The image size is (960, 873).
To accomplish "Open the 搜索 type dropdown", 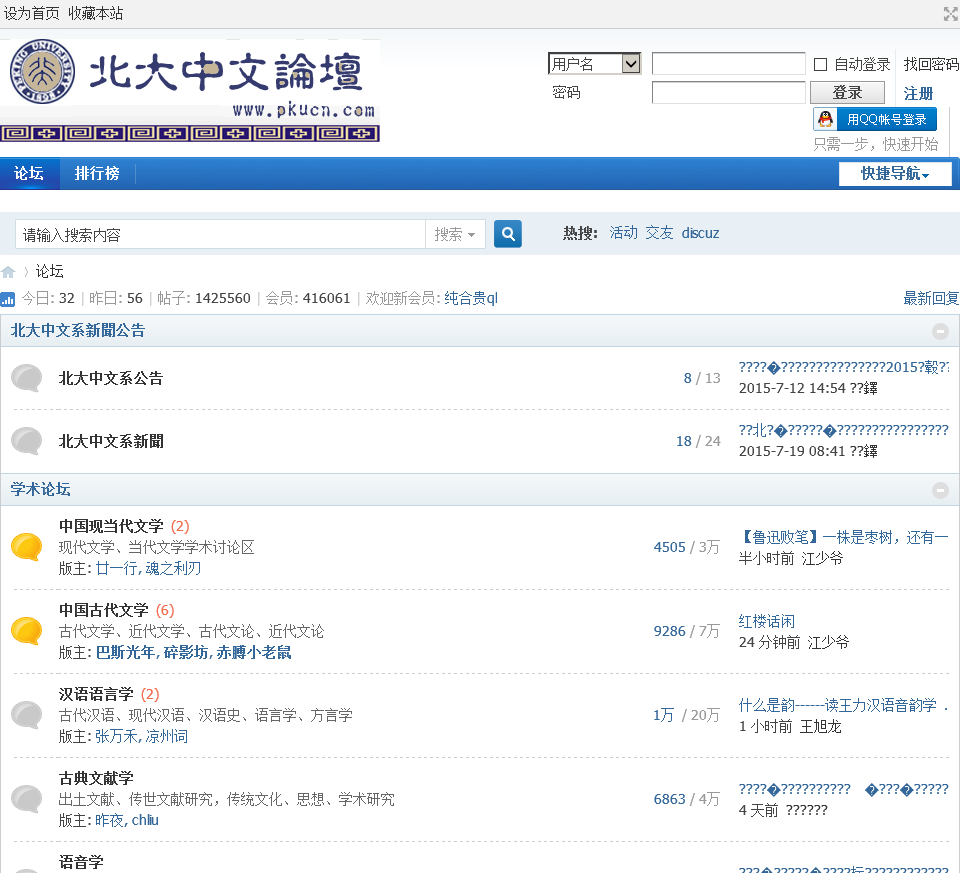I will 455,234.
